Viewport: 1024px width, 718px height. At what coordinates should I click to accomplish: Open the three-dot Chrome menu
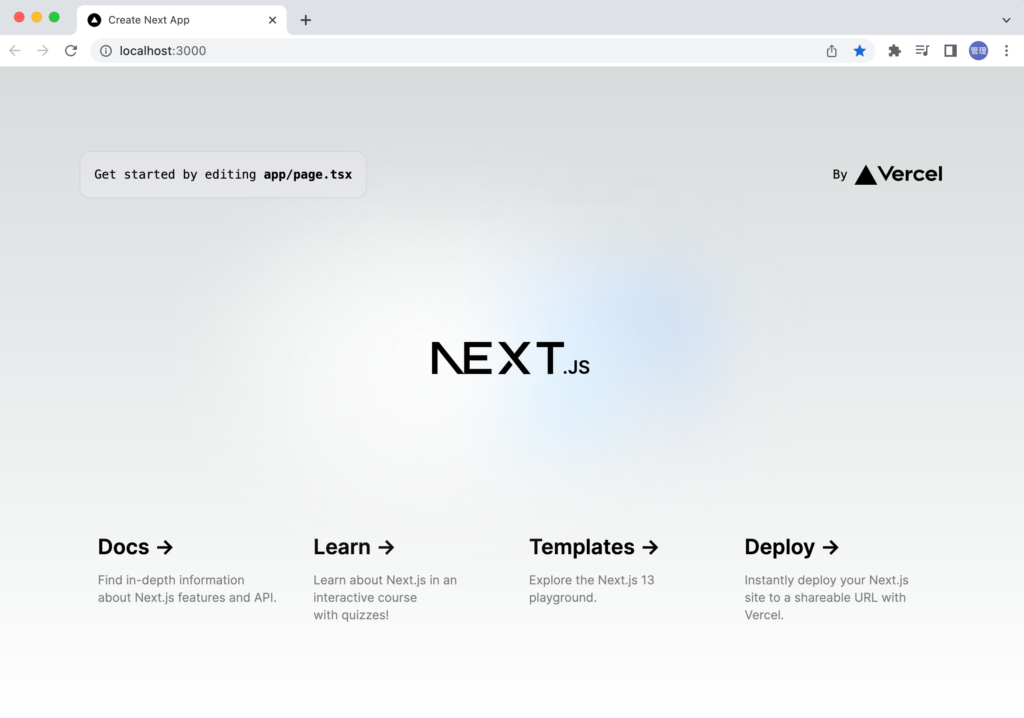[x=1006, y=50]
